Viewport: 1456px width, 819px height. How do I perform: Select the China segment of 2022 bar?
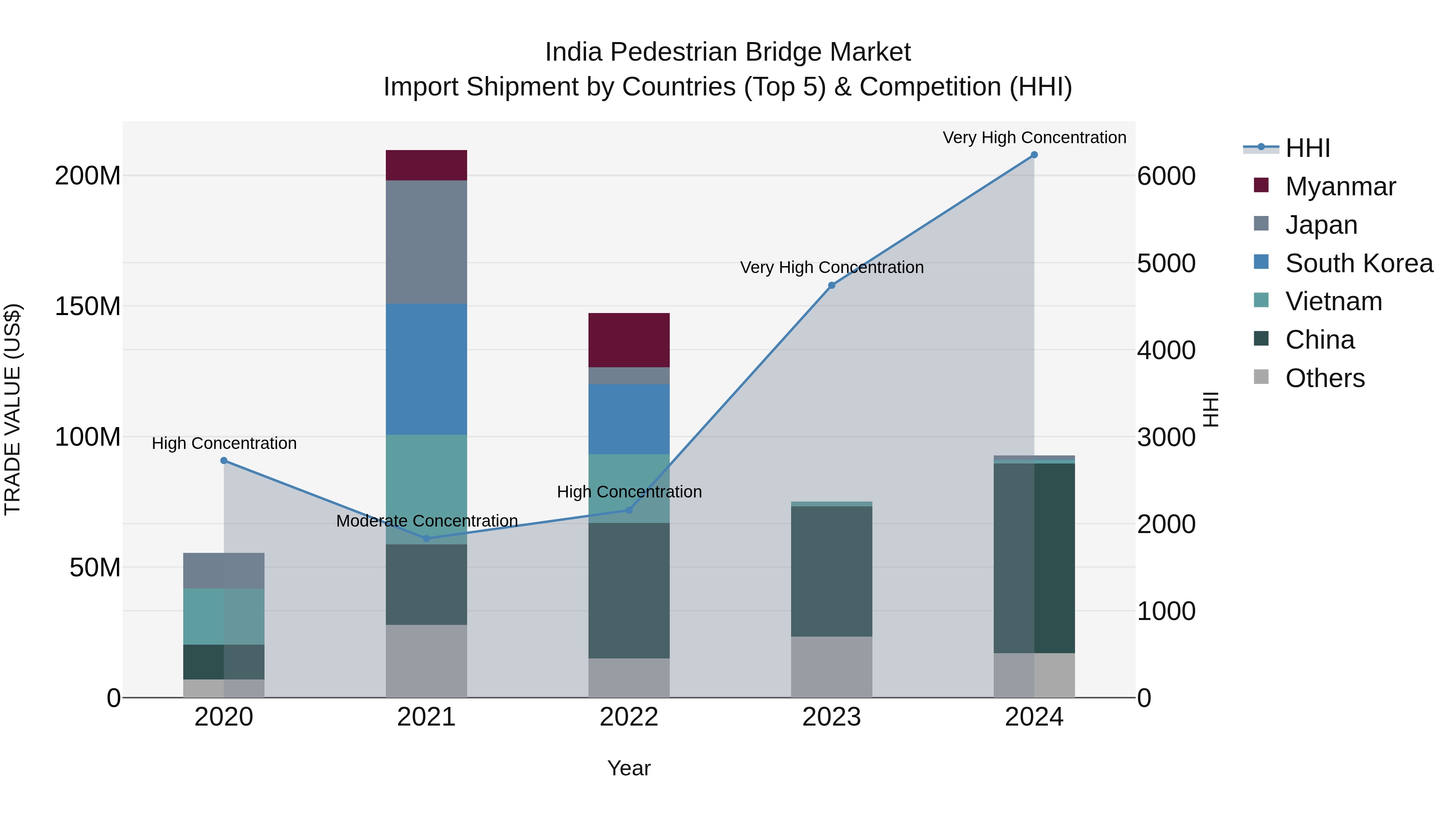tap(629, 590)
